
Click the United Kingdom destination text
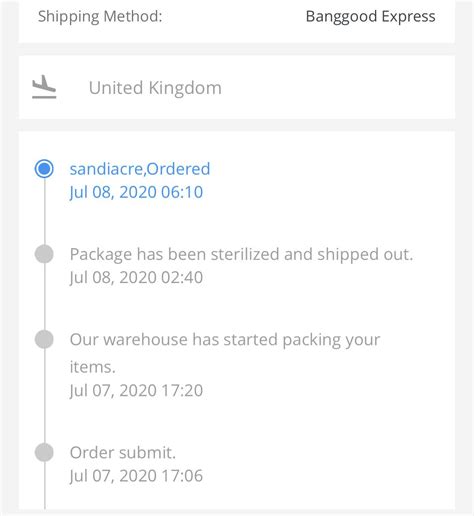tap(155, 88)
